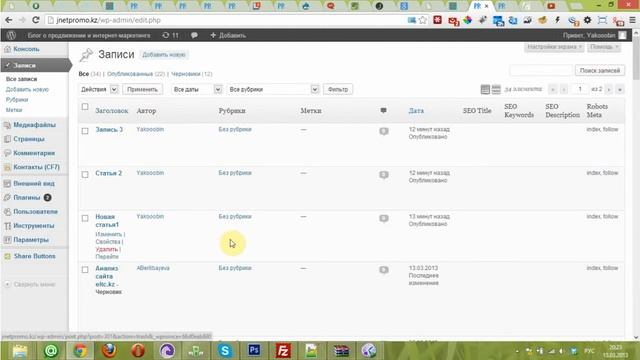
Task: Switch to excerpt view mode icon
Action: pyautogui.click(x=496, y=89)
